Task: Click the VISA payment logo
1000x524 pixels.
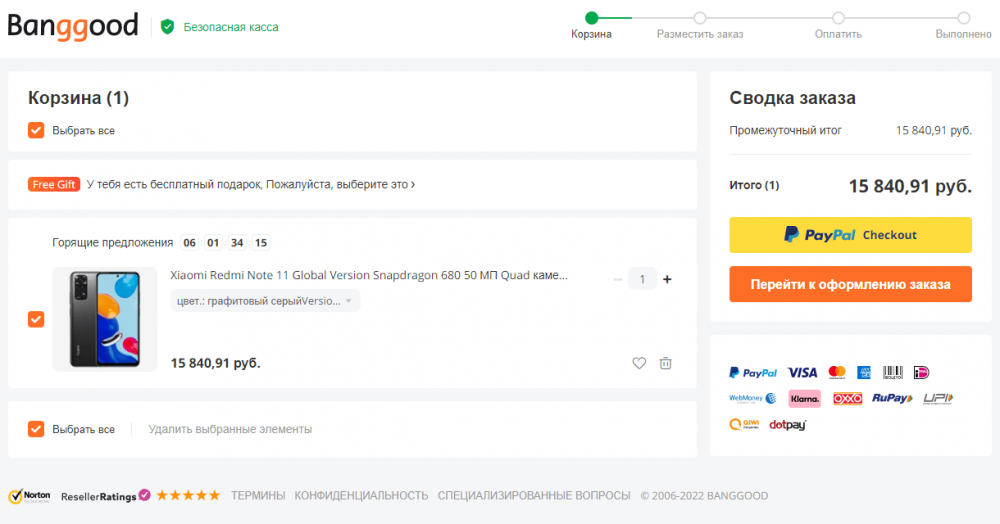Action: click(802, 372)
